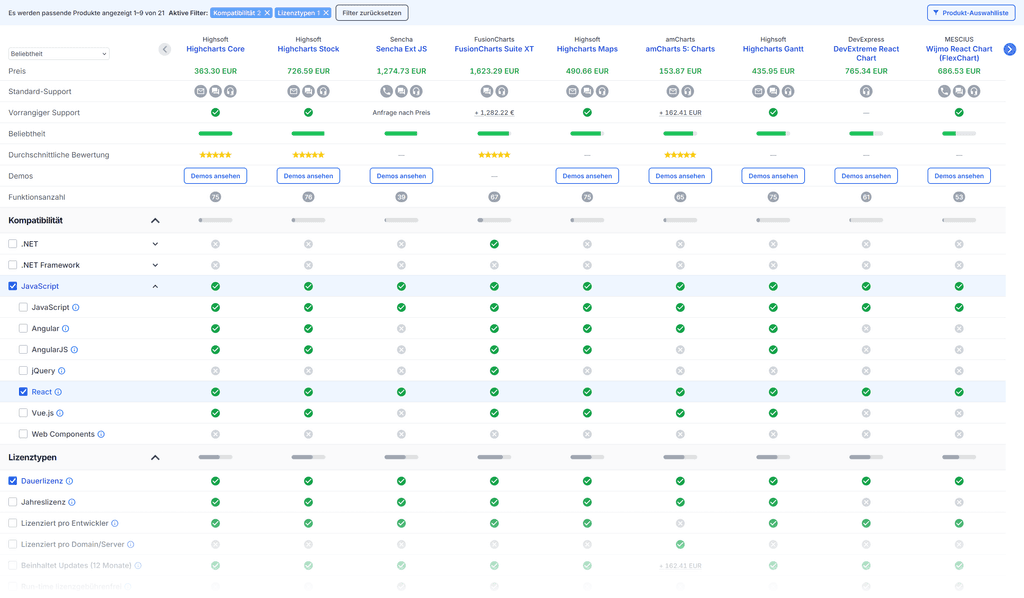Enable the AngularJS checkbox
1024x598 pixels.
click(x=24, y=349)
